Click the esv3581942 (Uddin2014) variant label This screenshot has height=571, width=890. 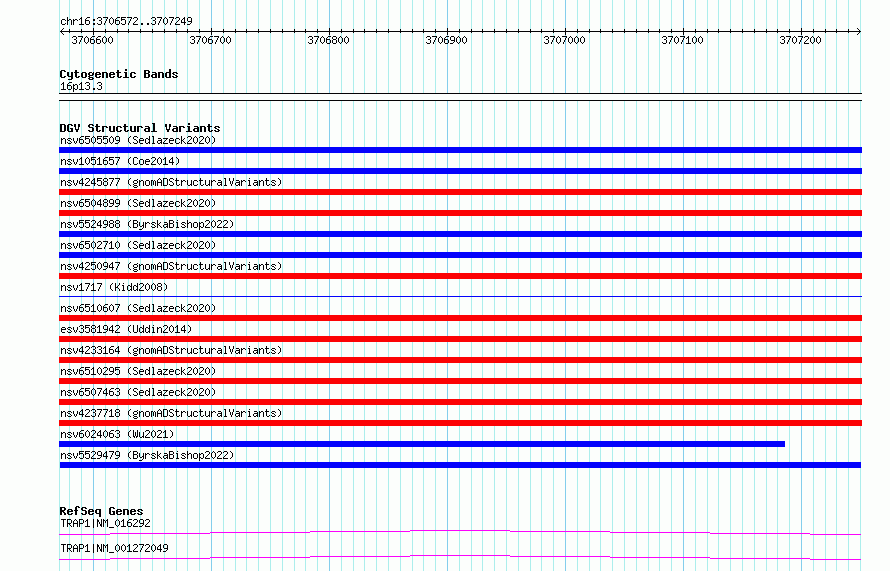pos(126,329)
